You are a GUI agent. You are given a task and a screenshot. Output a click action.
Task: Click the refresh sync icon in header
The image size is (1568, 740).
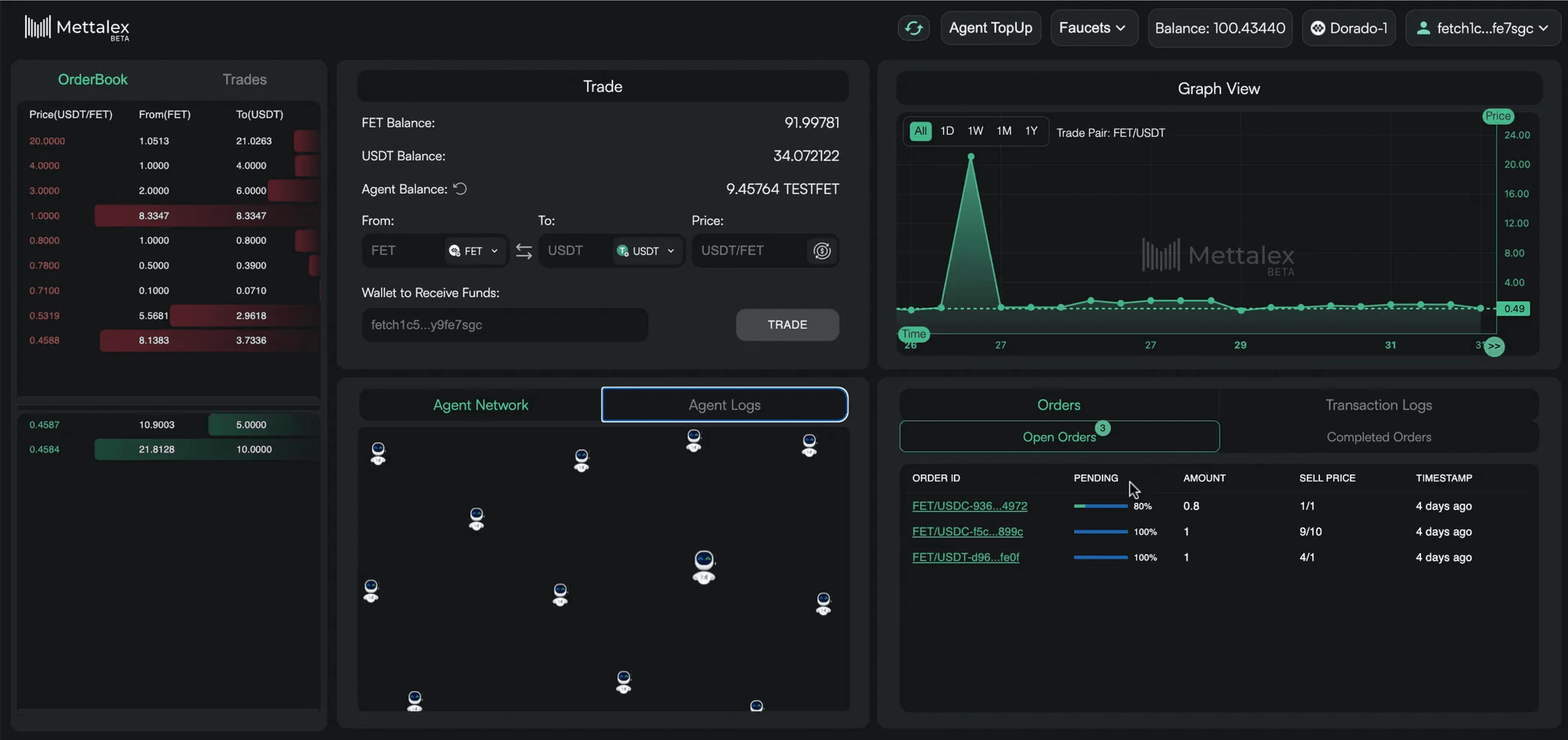pyautogui.click(x=913, y=28)
